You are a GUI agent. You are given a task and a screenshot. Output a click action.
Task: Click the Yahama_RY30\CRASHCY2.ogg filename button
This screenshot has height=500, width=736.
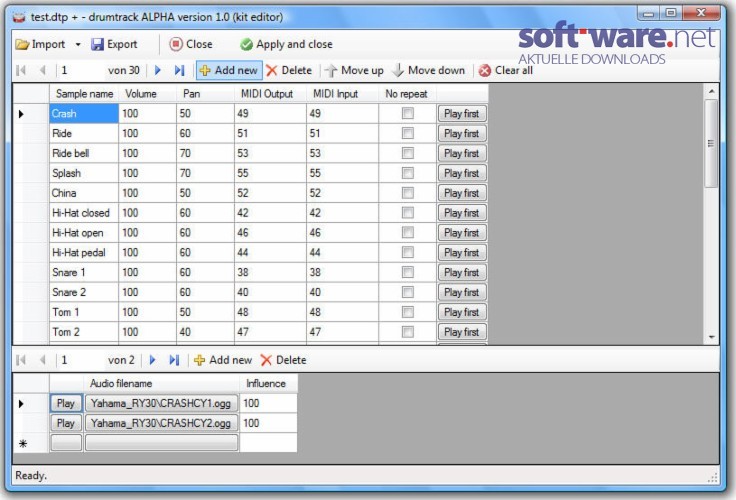tap(161, 423)
